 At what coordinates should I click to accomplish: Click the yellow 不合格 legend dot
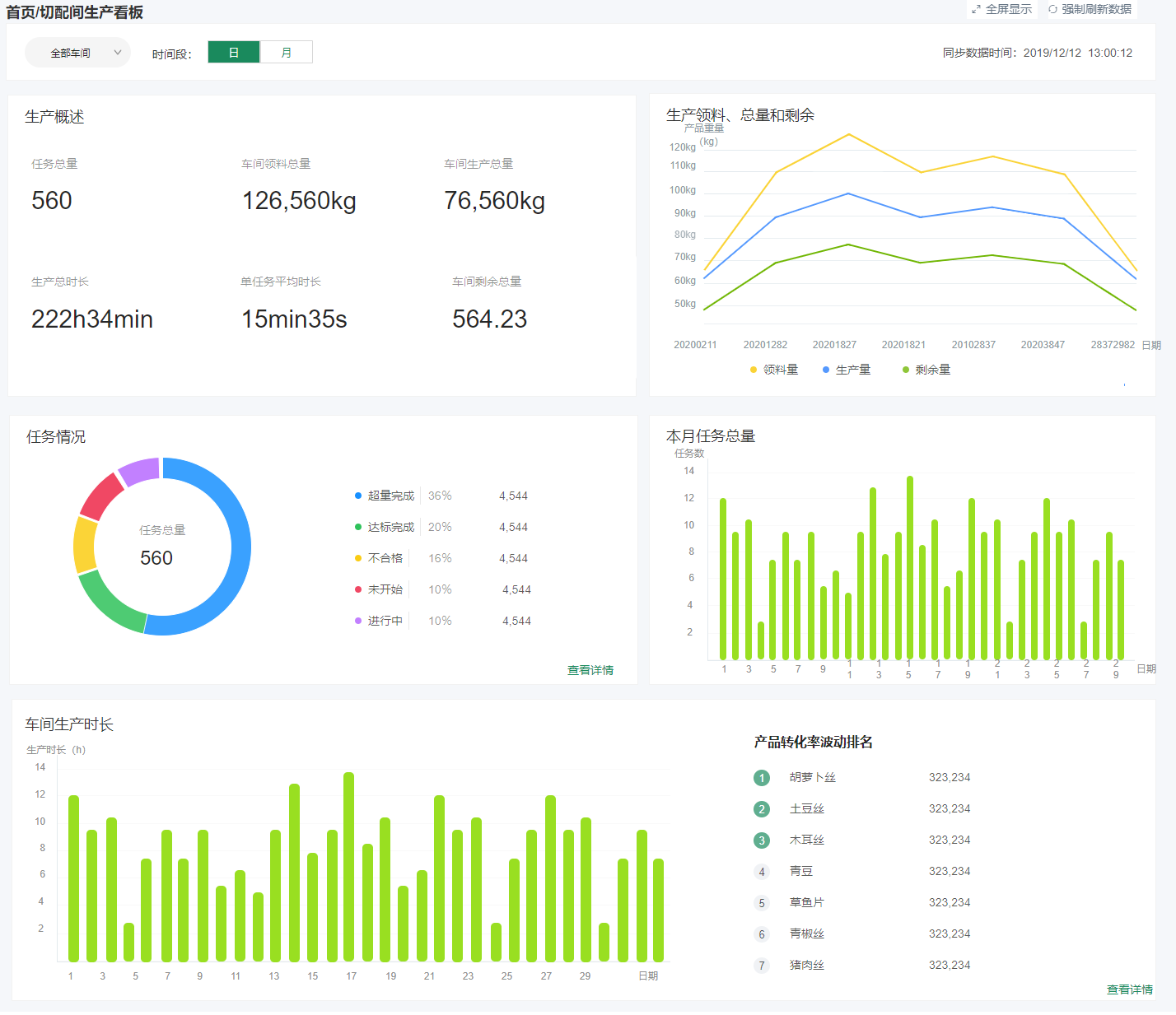[x=358, y=558]
